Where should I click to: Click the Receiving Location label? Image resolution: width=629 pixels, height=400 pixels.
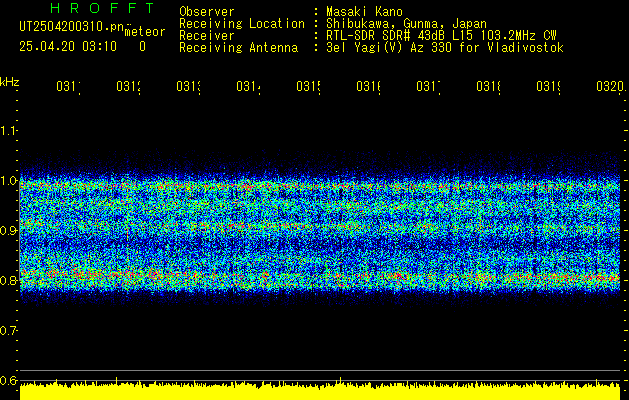[242, 24]
